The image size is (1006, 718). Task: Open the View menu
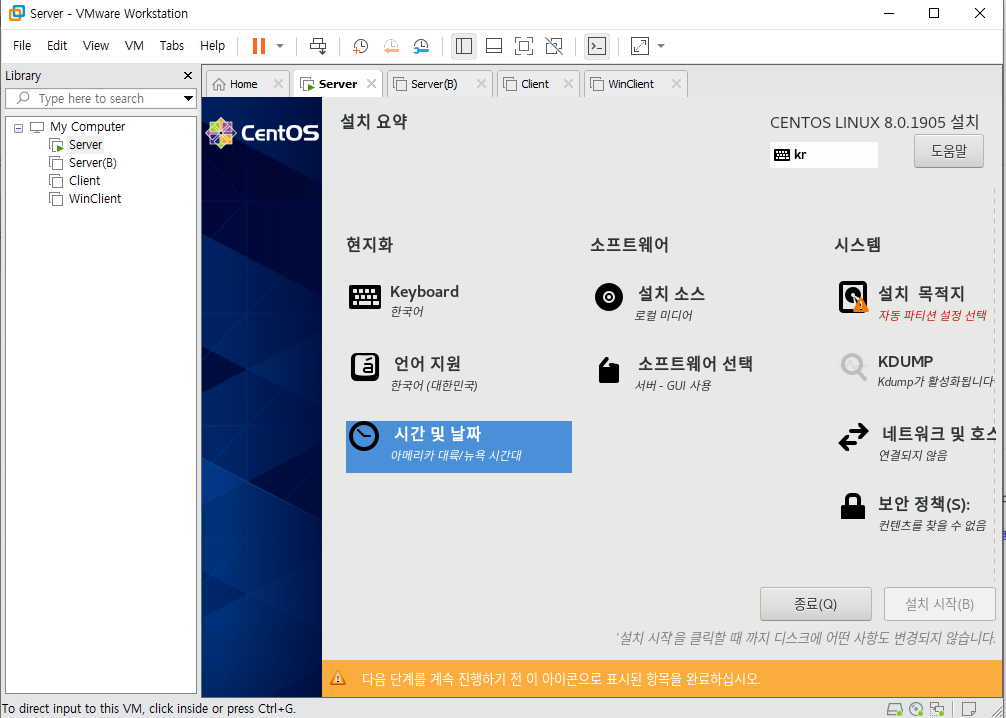(96, 46)
